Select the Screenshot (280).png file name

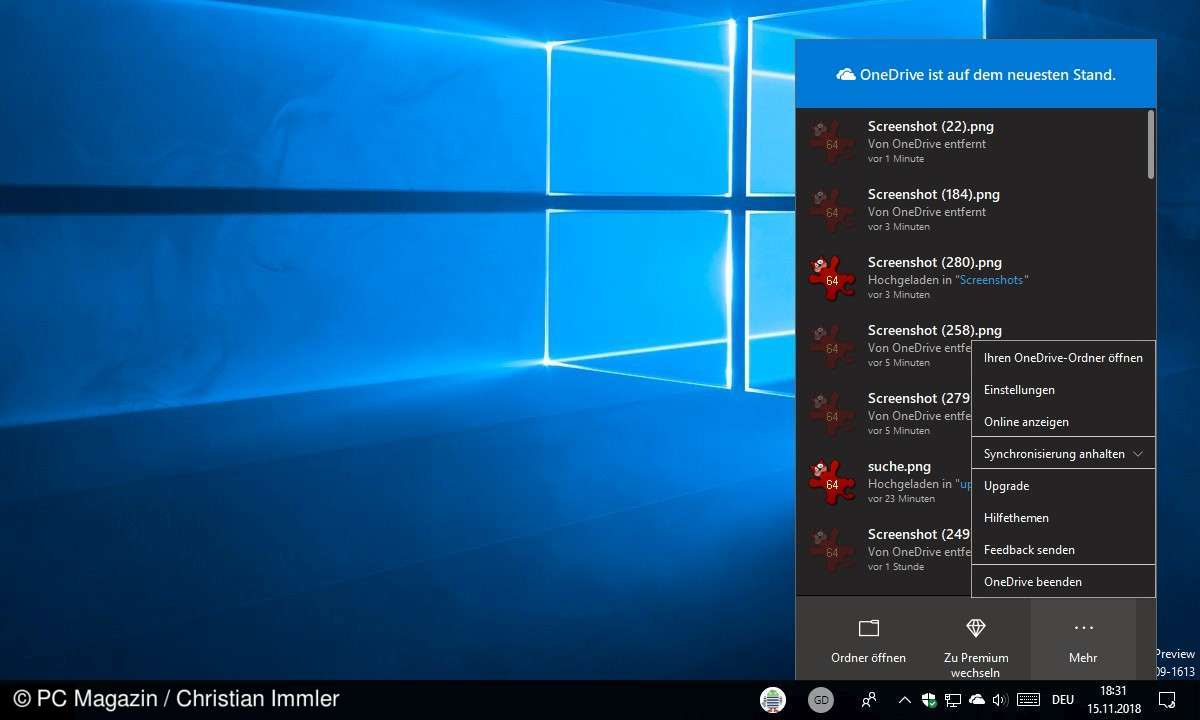(x=934, y=263)
